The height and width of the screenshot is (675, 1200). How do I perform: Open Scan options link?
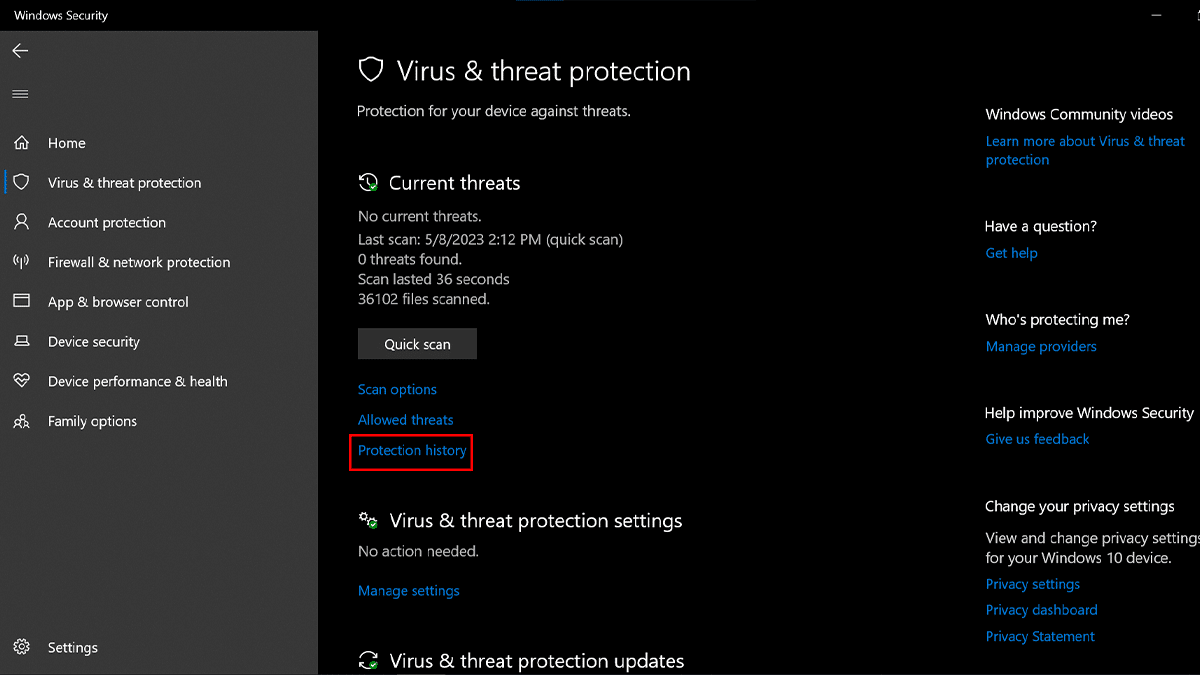pos(397,390)
